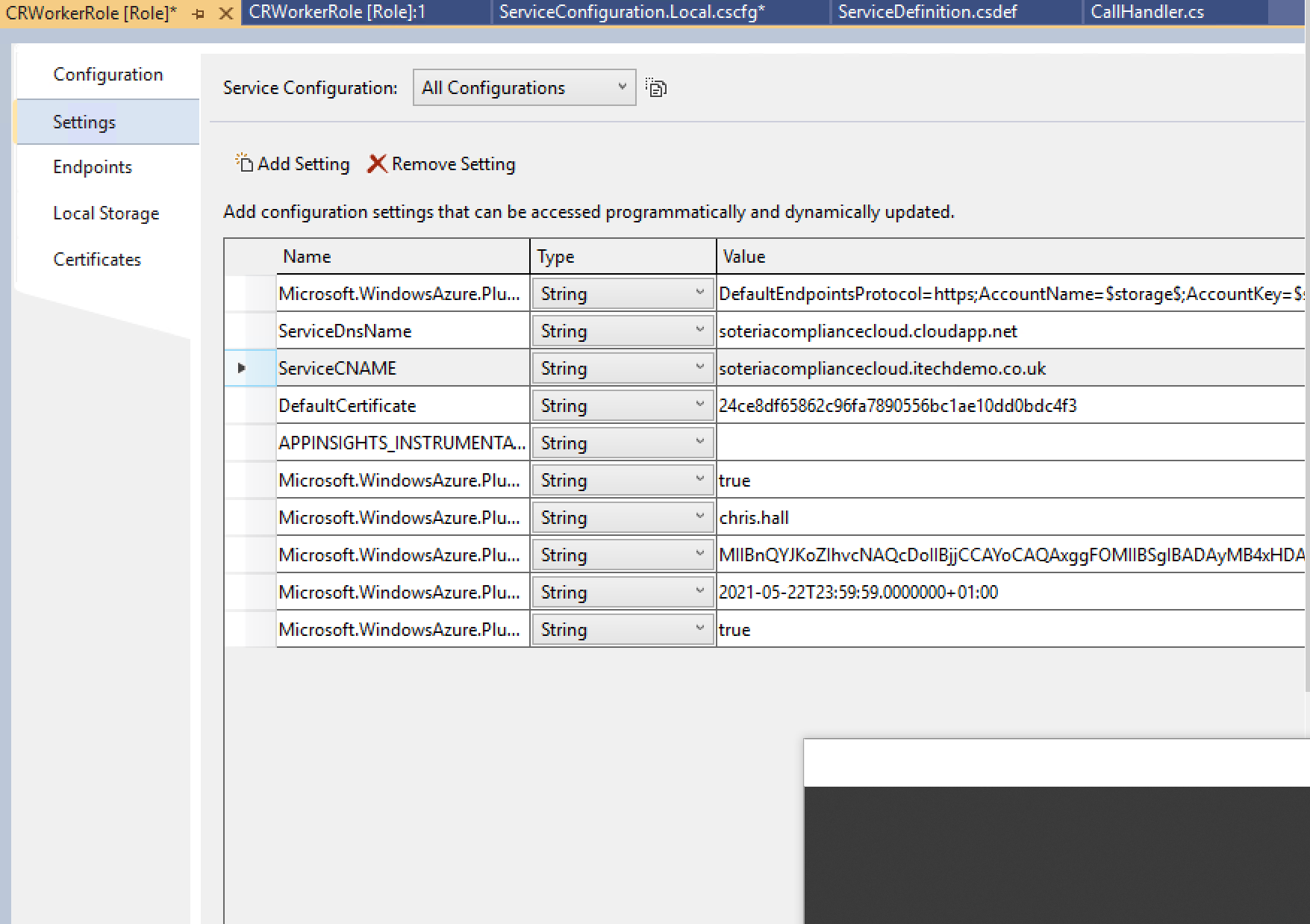Switch to the Configuration section
Image resolution: width=1310 pixels, height=924 pixels.
pyautogui.click(x=107, y=74)
